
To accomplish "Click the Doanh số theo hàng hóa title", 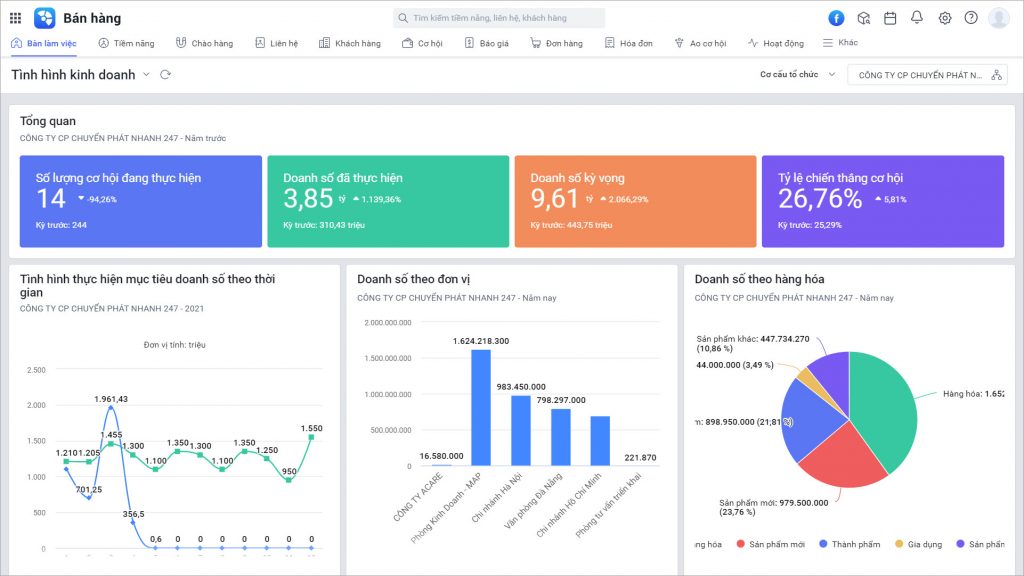I will point(760,279).
